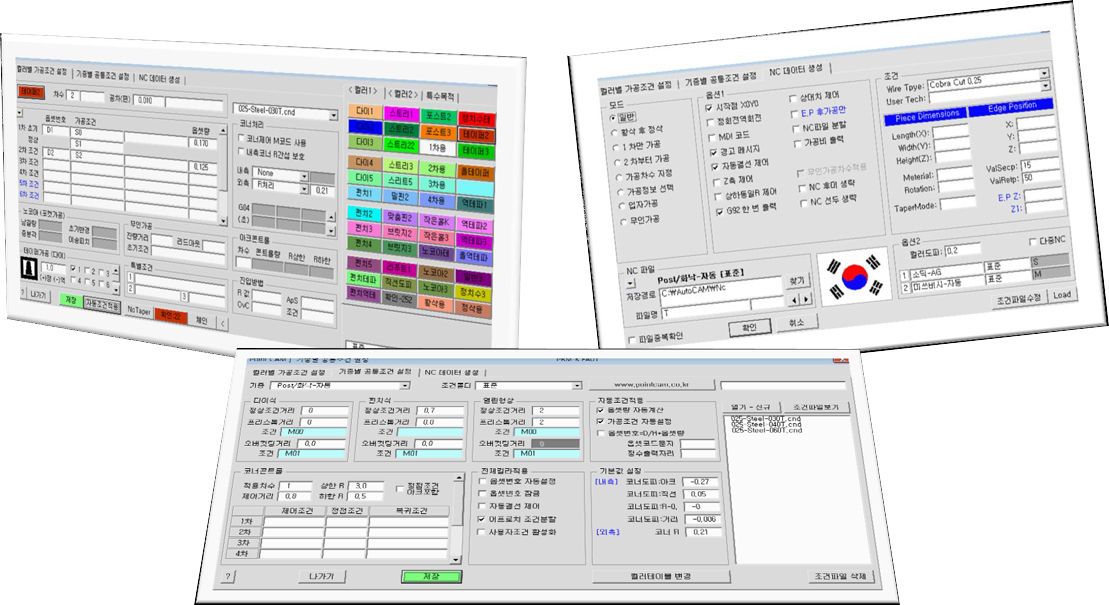1109x605 pixels.
Task: Open the 025-Steel-030T.cnd dropdown
Action: tap(333, 115)
